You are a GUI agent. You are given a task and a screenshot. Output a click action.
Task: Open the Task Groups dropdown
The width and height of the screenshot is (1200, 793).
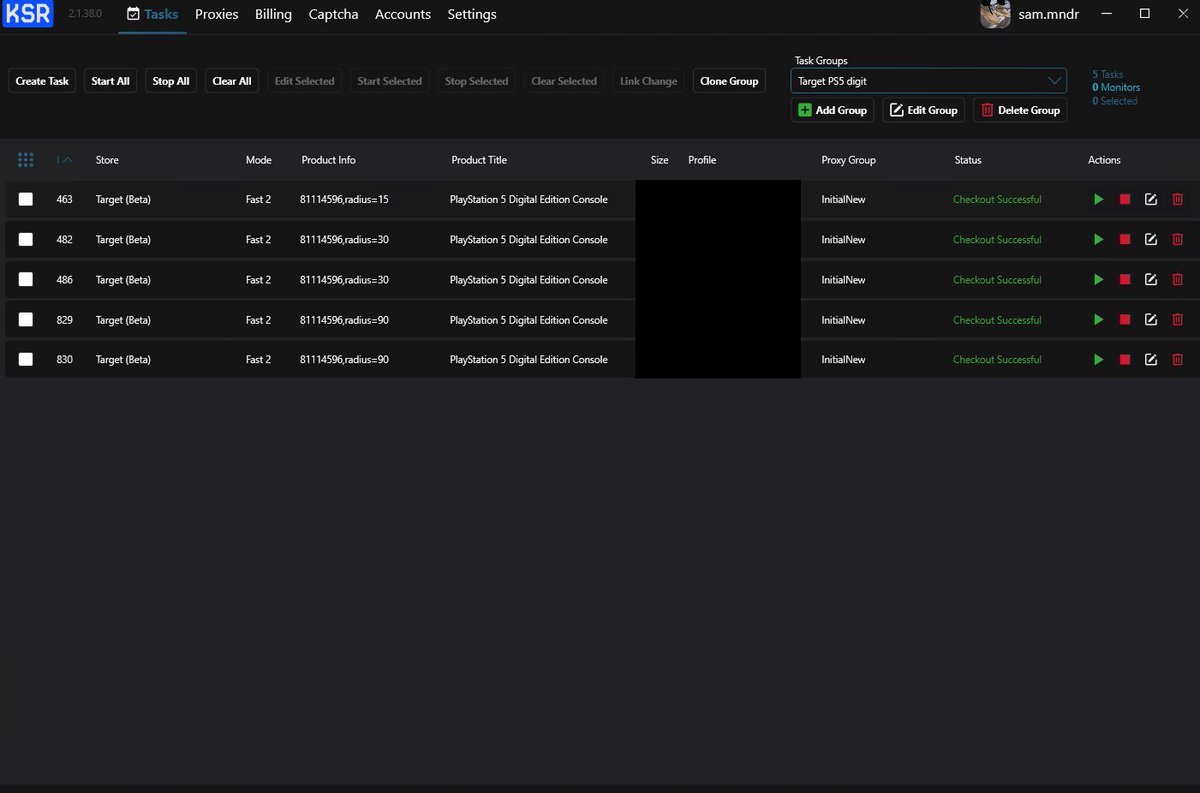pos(929,81)
